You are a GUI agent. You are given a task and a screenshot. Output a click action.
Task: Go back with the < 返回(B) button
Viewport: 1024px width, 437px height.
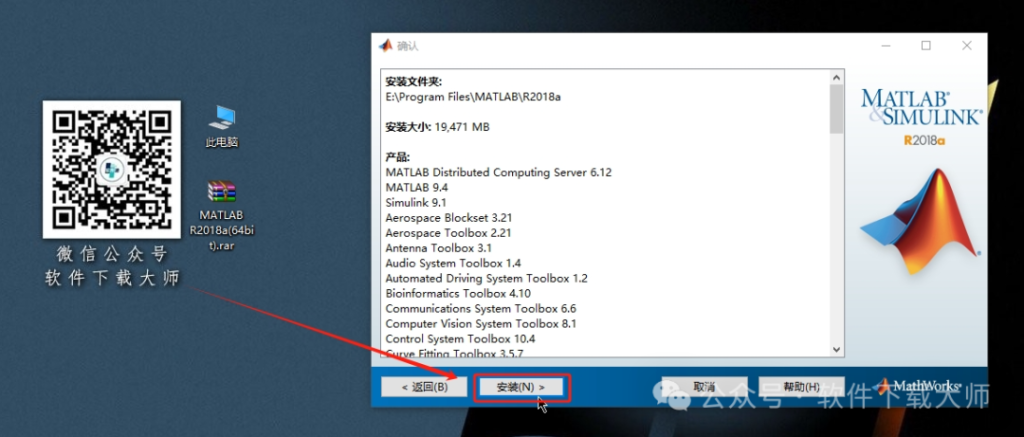point(424,387)
